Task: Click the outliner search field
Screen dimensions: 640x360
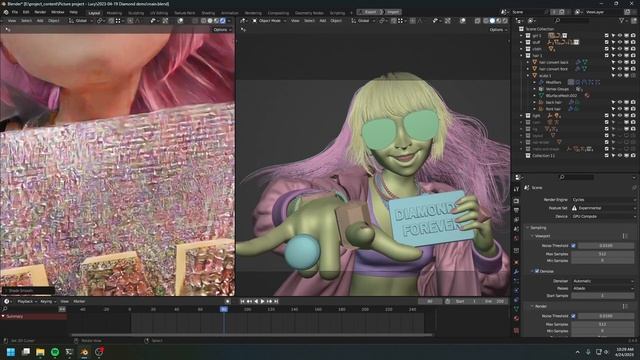Action: tap(573, 20)
